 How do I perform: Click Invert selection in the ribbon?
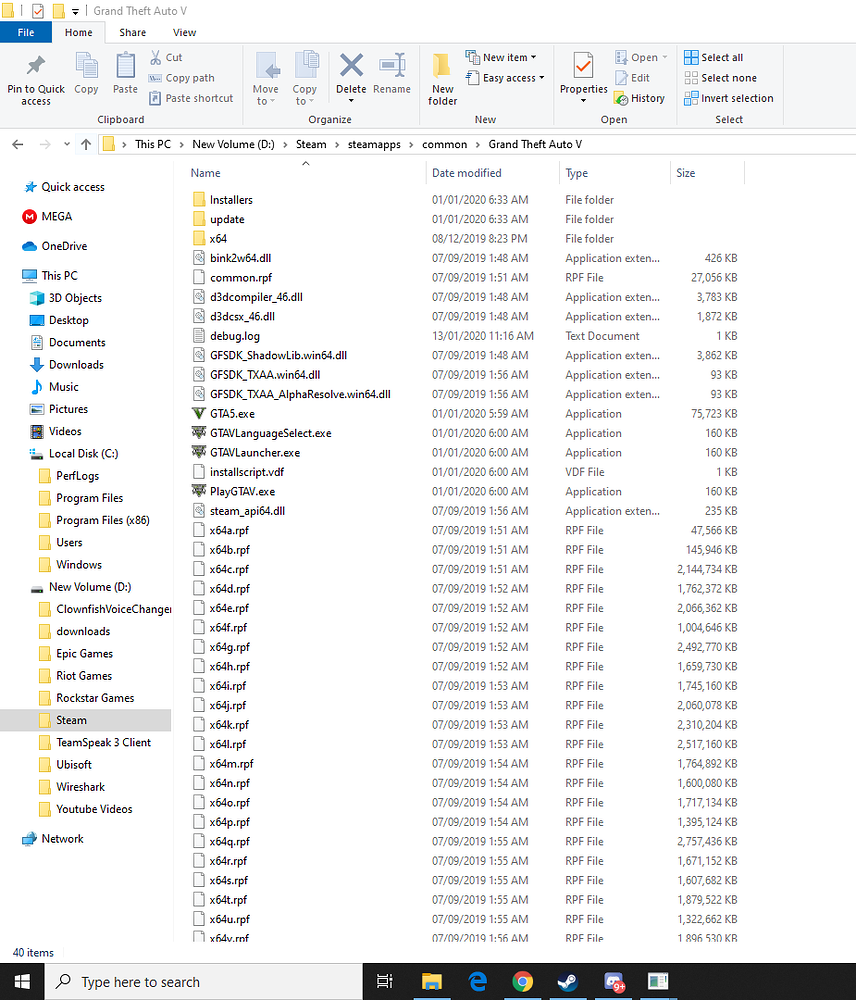point(728,98)
